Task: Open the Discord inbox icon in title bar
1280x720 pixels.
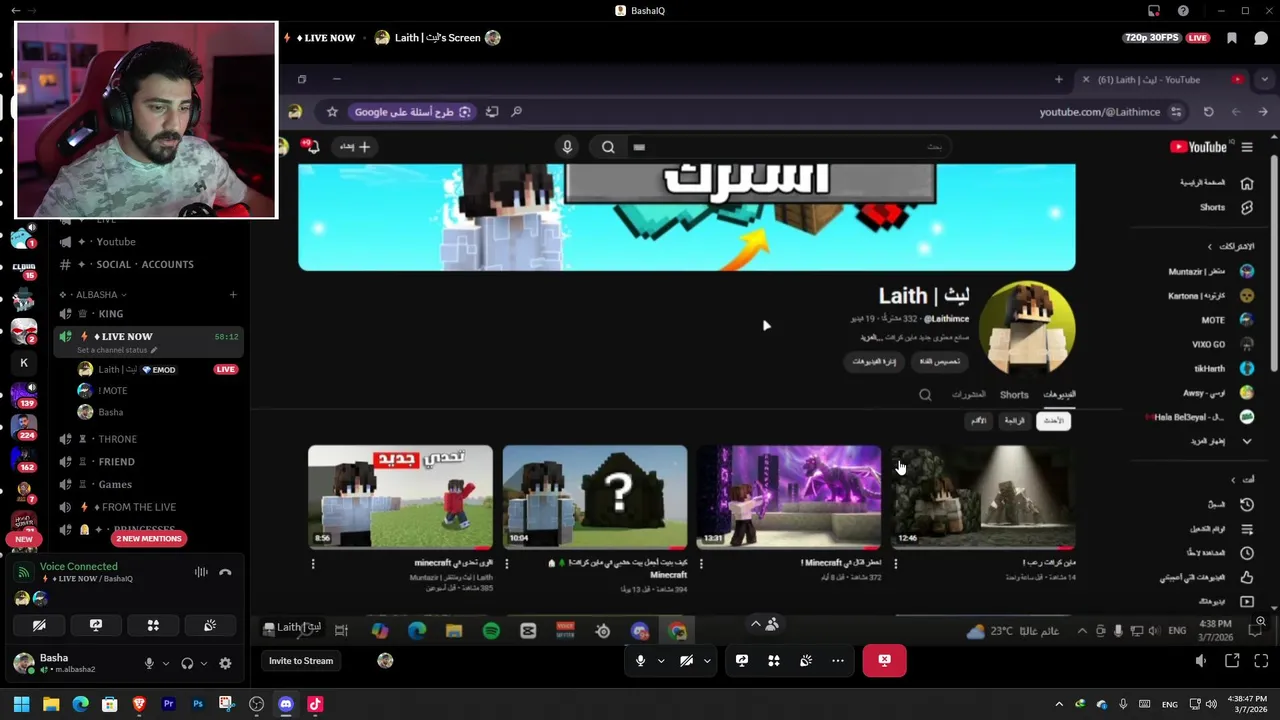Action: click(1154, 11)
